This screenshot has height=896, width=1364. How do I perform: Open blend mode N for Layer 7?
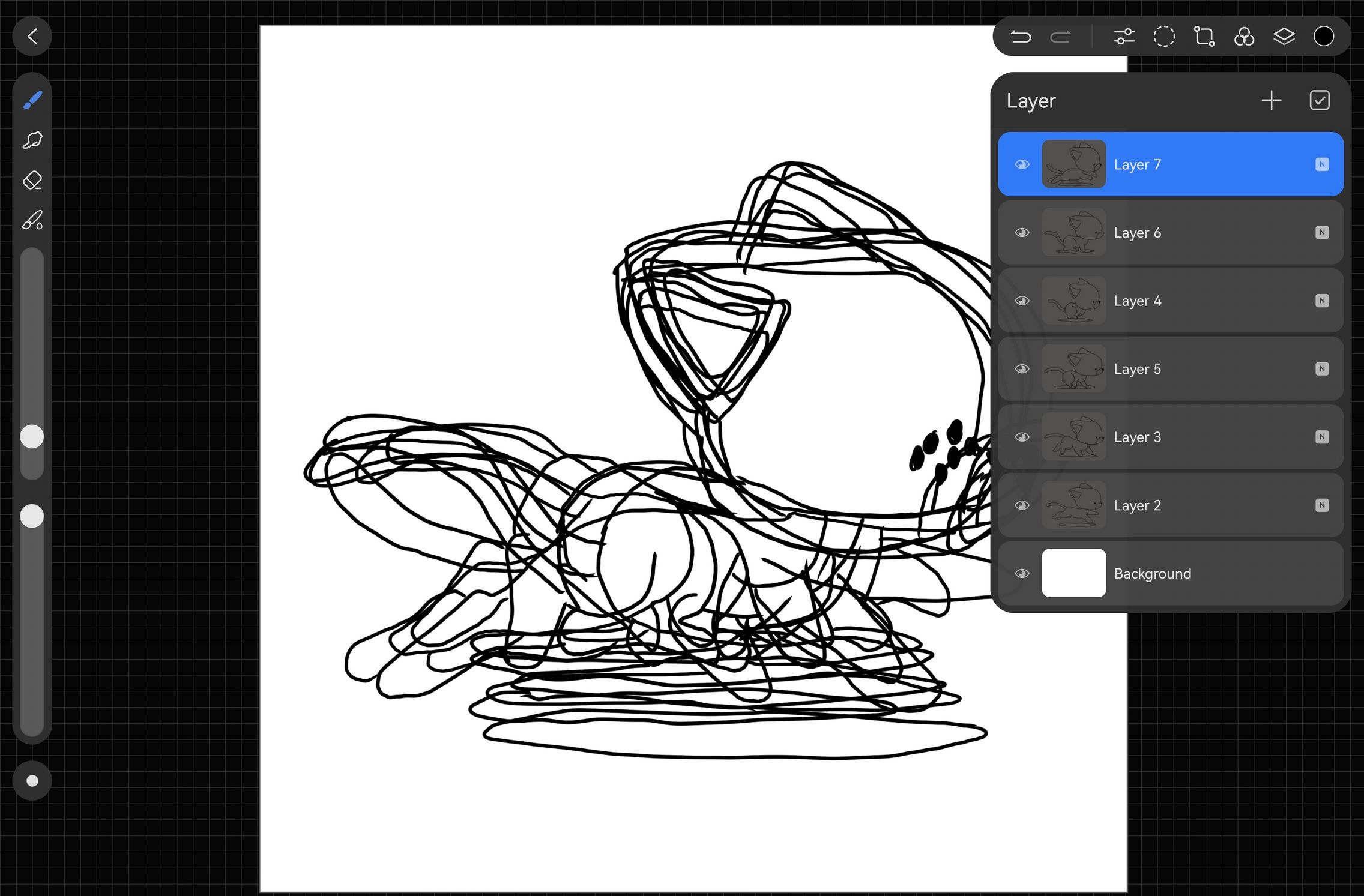tap(1321, 164)
